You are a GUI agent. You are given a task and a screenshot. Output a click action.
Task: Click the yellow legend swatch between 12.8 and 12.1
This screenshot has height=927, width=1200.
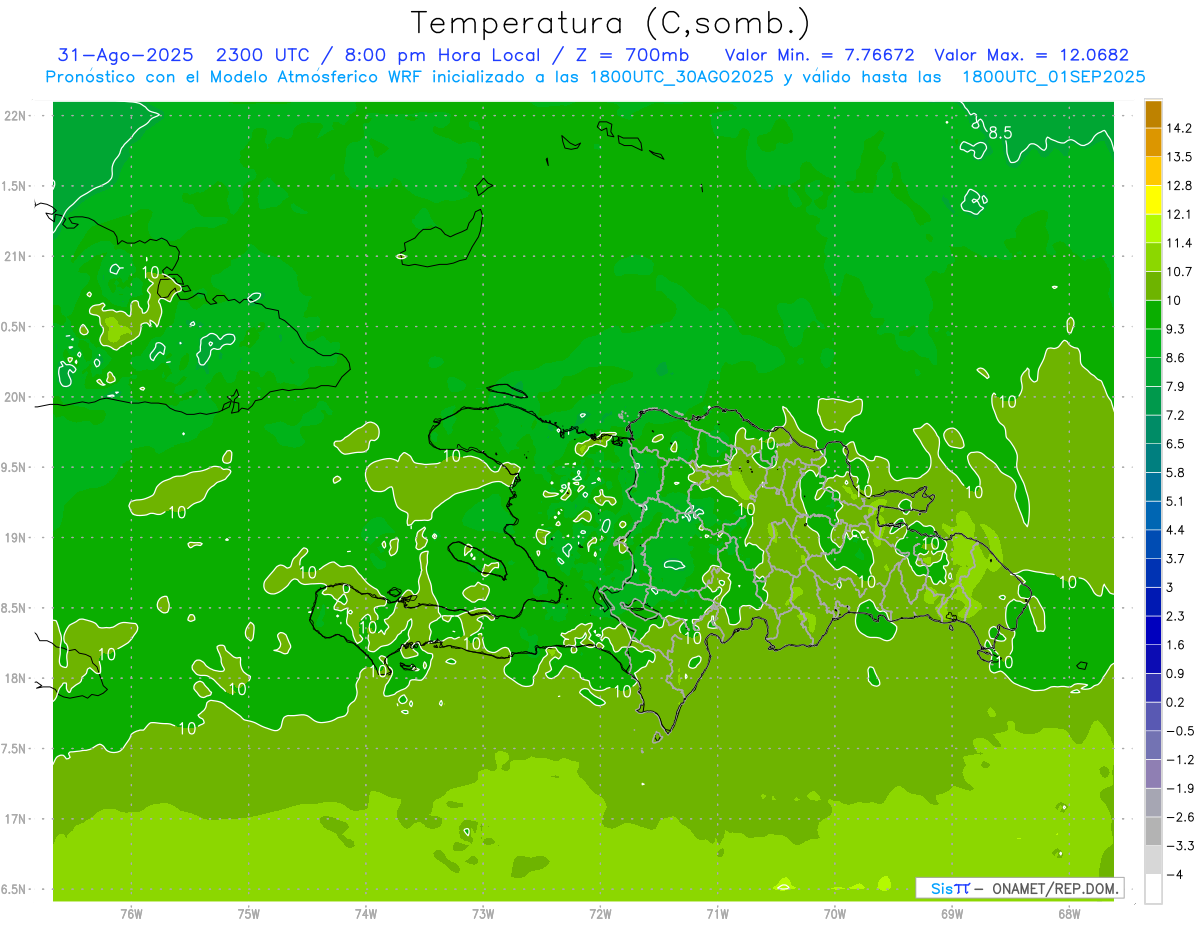pos(1153,200)
